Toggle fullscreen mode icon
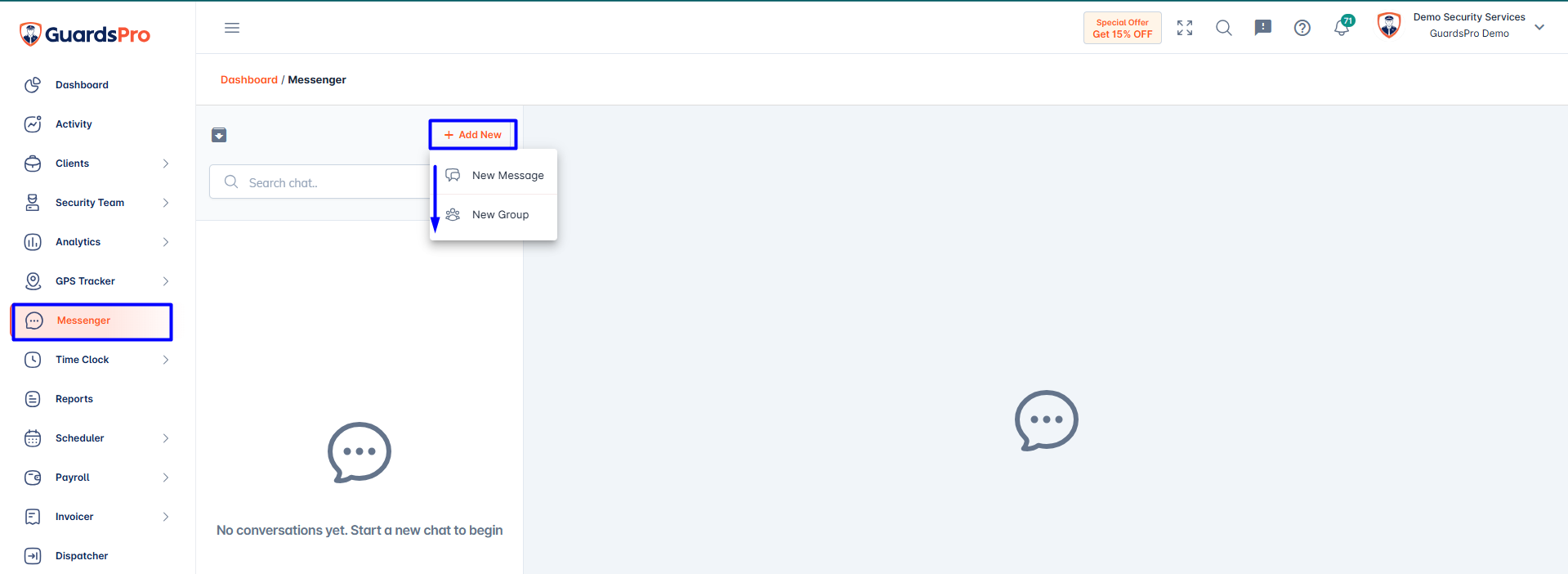The image size is (1568, 574). tap(1185, 28)
